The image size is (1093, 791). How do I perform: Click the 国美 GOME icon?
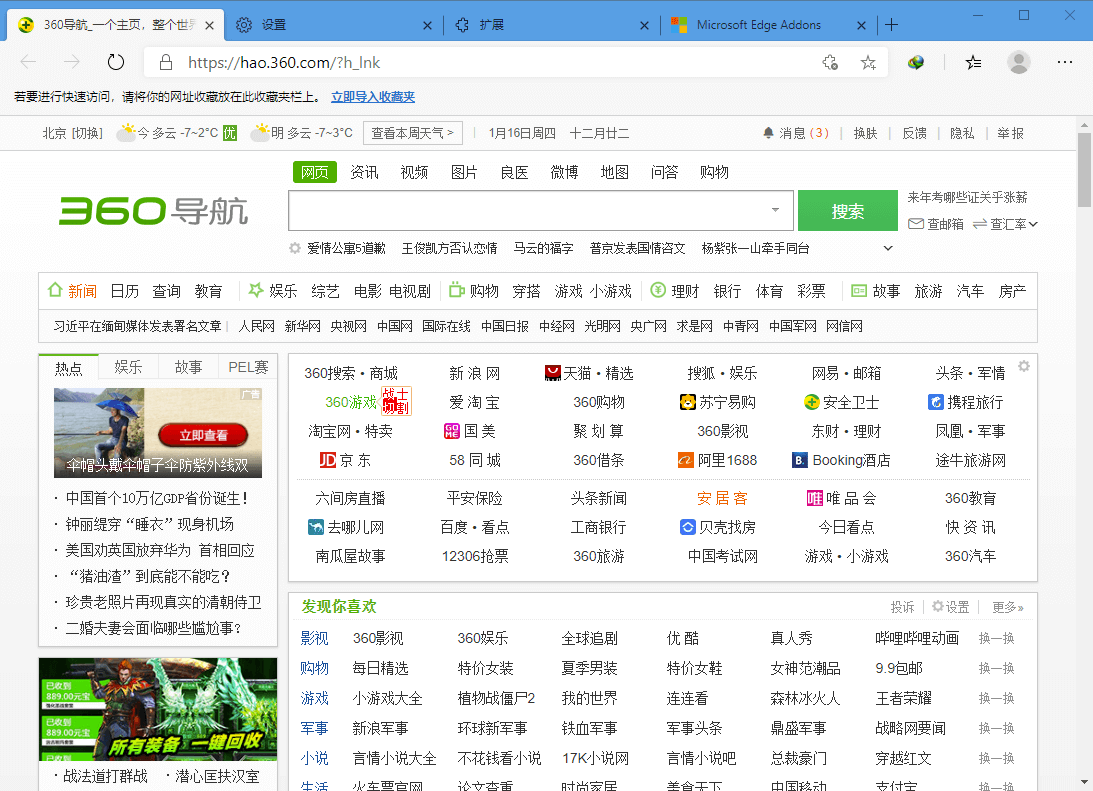point(450,431)
